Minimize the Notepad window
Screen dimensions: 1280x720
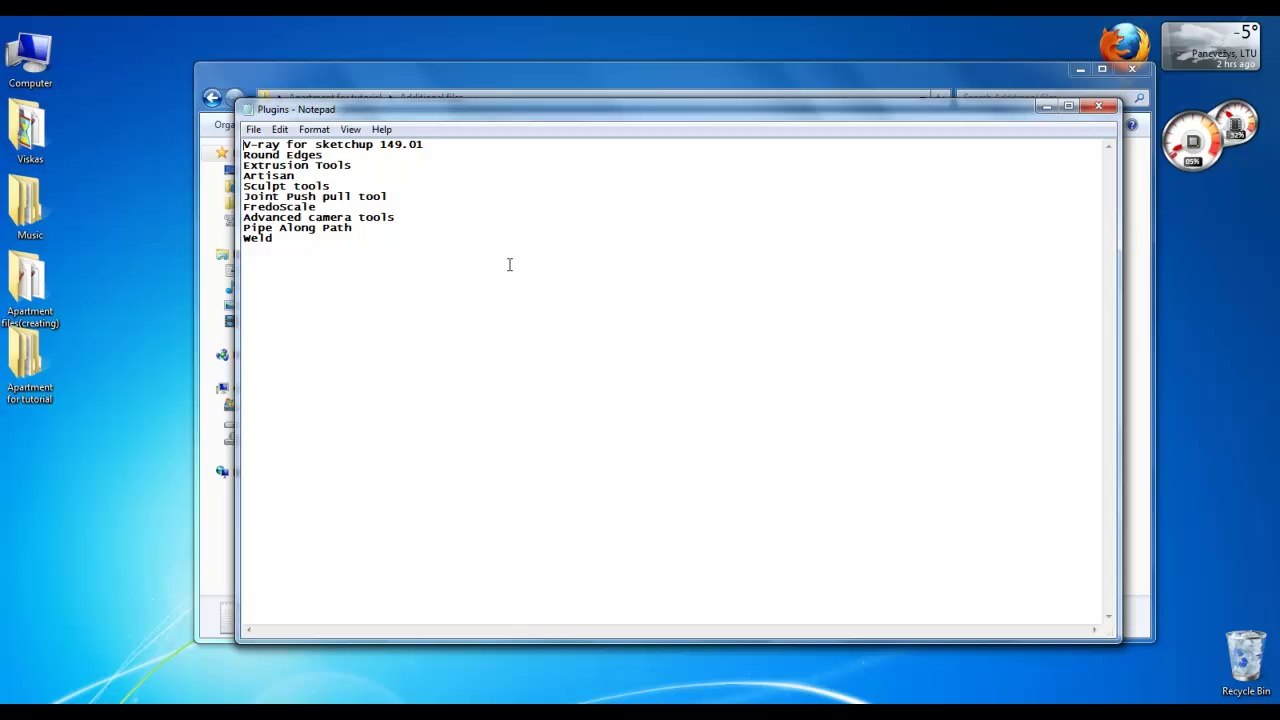tap(1047, 106)
